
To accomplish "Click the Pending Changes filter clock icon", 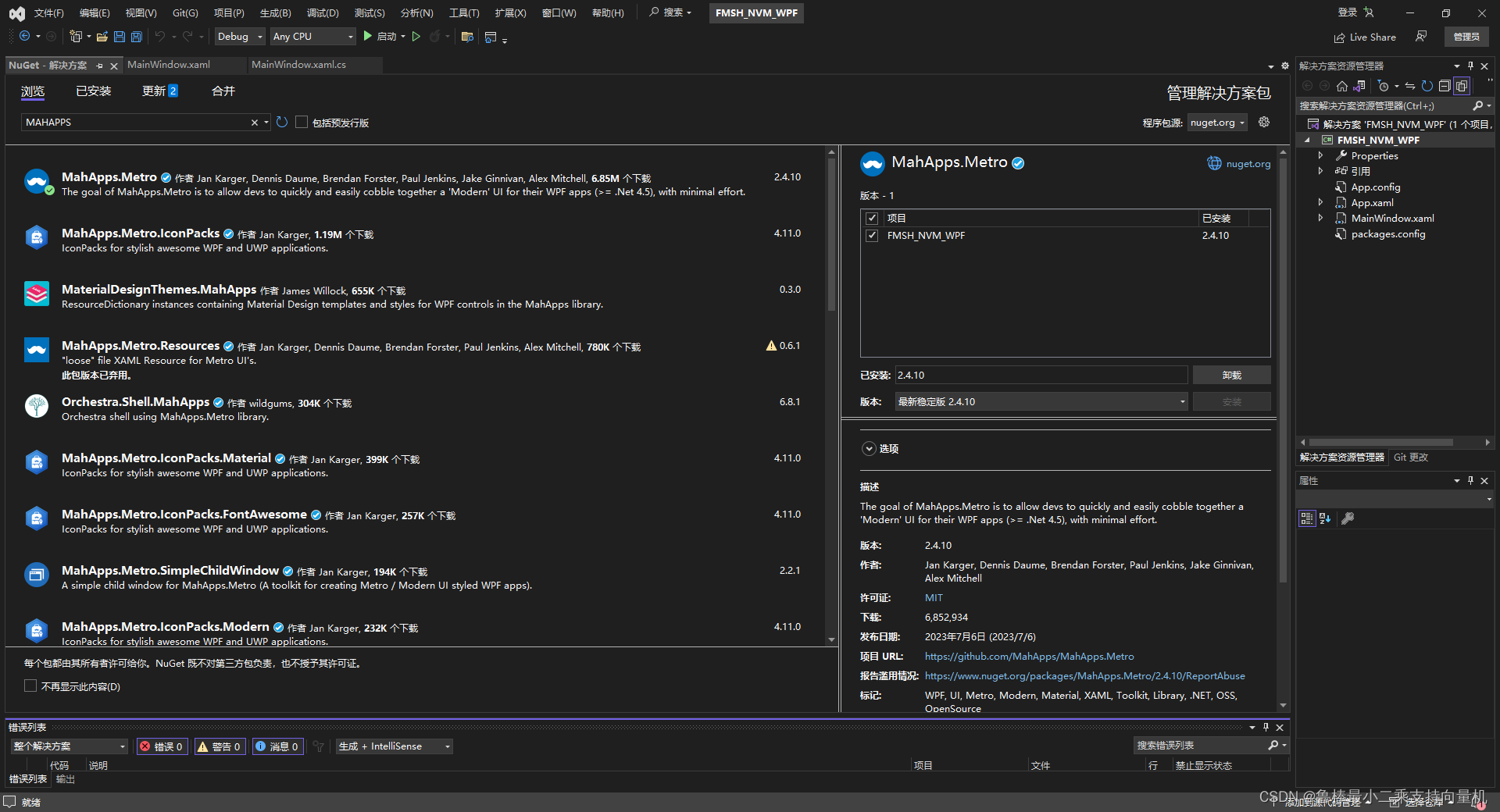I will [1384, 86].
